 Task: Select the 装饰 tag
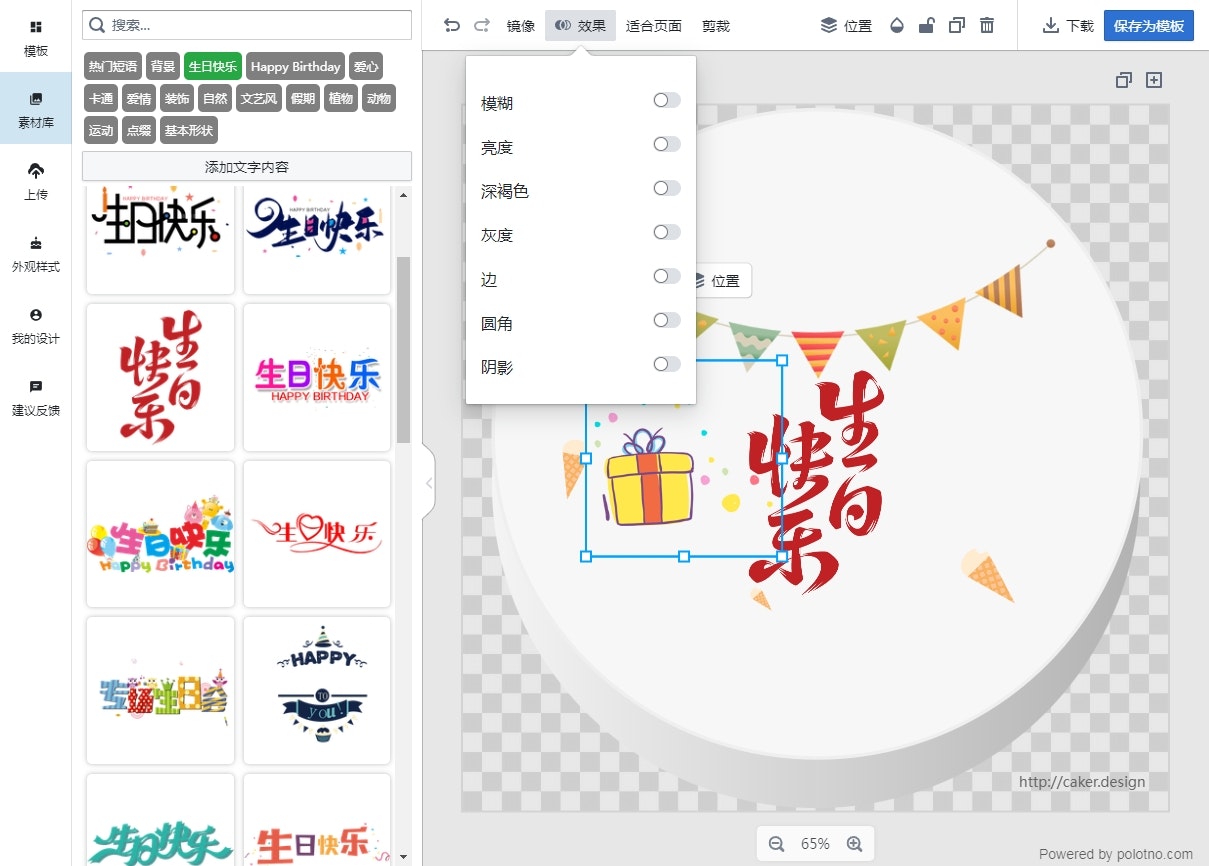pyautogui.click(x=177, y=98)
